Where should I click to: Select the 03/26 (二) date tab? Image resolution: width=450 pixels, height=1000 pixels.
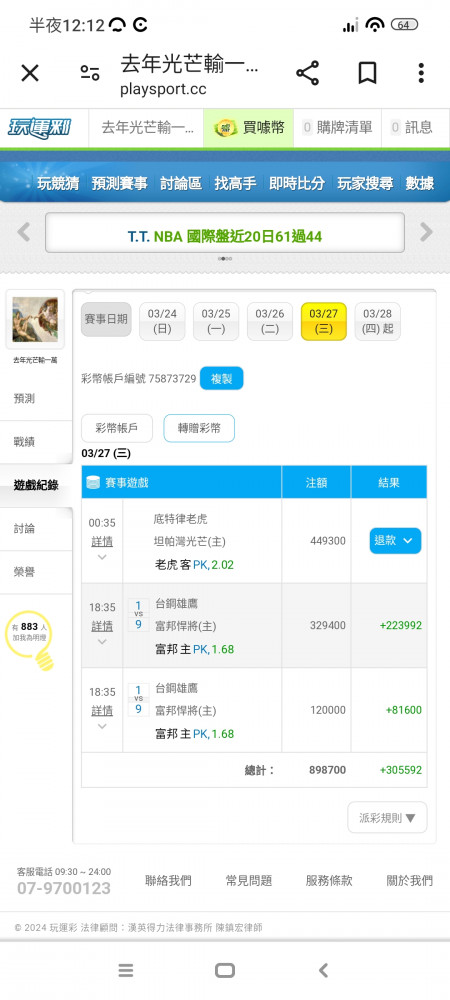click(270, 321)
